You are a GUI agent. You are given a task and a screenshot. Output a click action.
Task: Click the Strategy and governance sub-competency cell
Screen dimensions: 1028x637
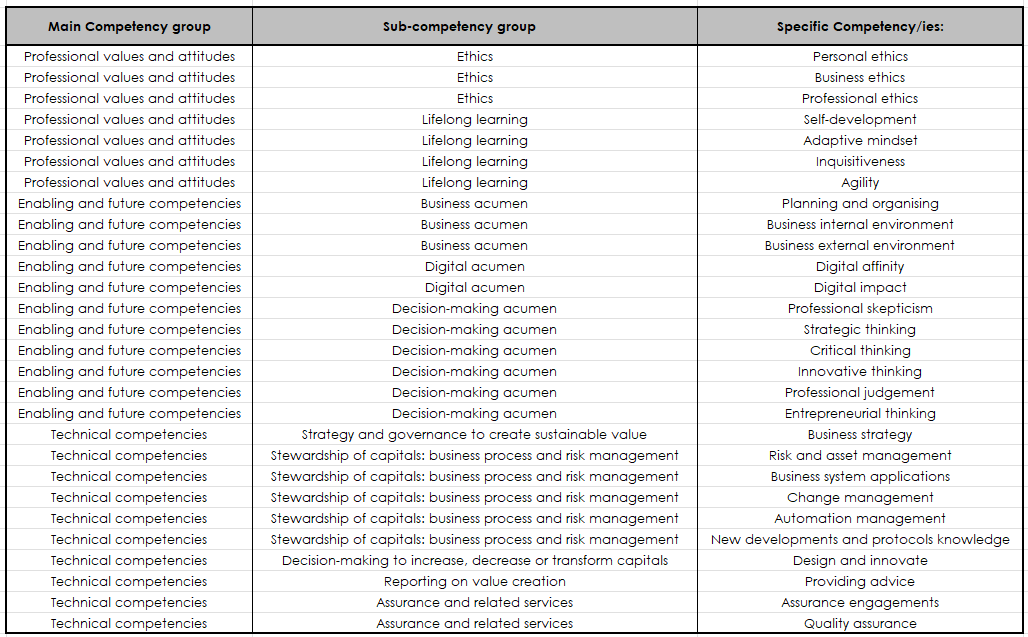coord(474,435)
